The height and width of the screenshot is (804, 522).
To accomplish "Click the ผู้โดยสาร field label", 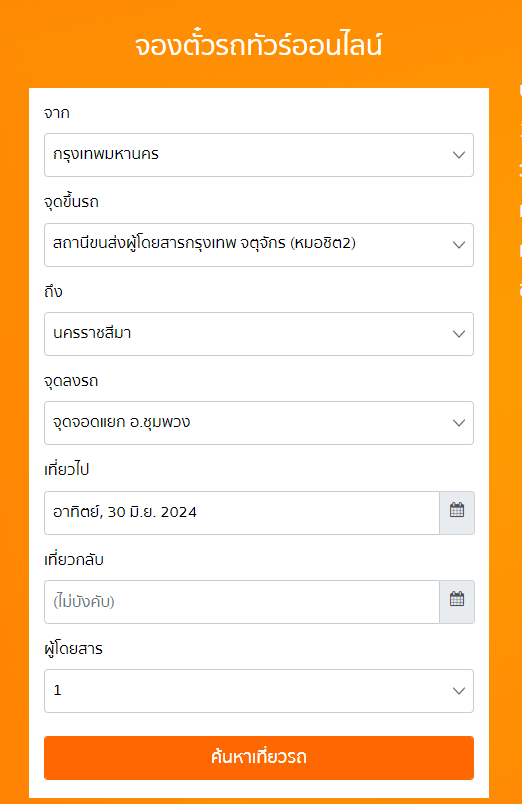I will tap(73, 649).
